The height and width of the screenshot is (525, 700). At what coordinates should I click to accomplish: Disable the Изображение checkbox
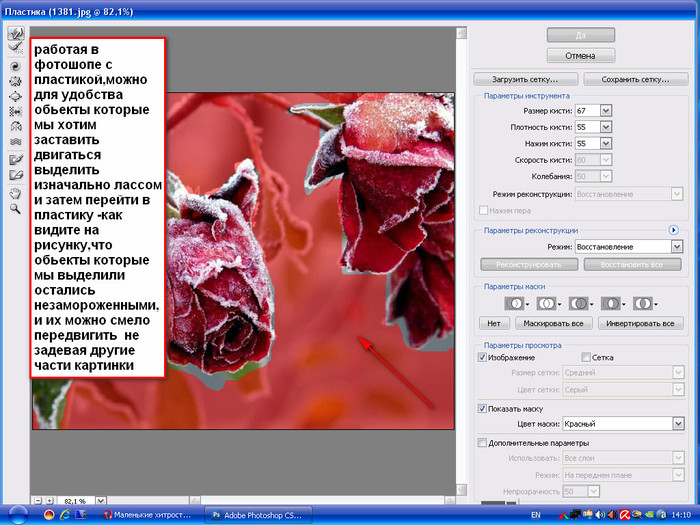[483, 357]
